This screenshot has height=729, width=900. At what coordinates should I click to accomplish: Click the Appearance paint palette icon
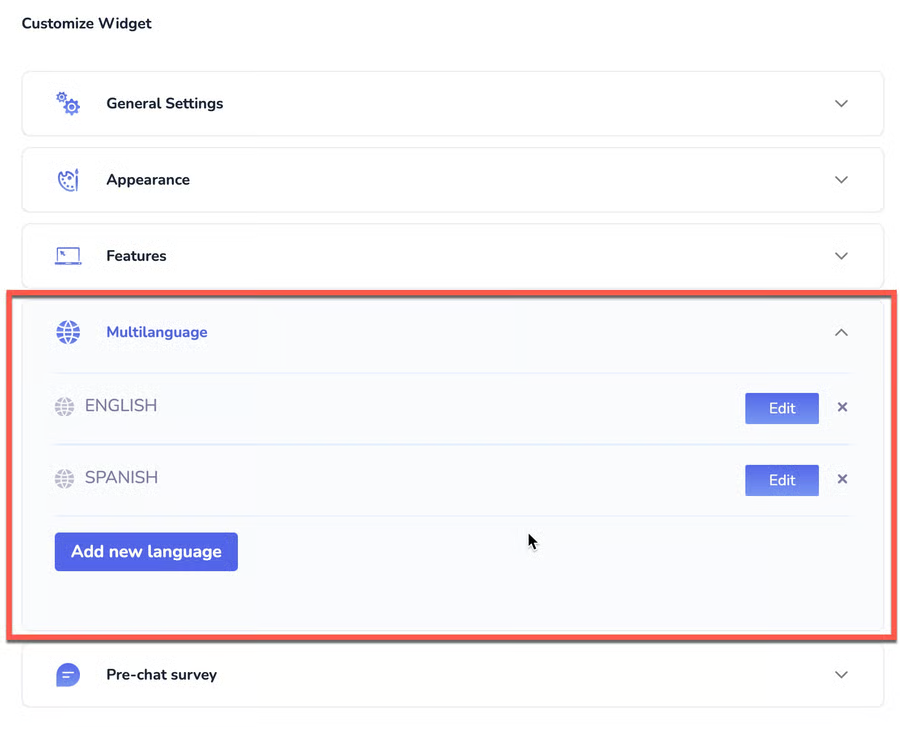(68, 180)
